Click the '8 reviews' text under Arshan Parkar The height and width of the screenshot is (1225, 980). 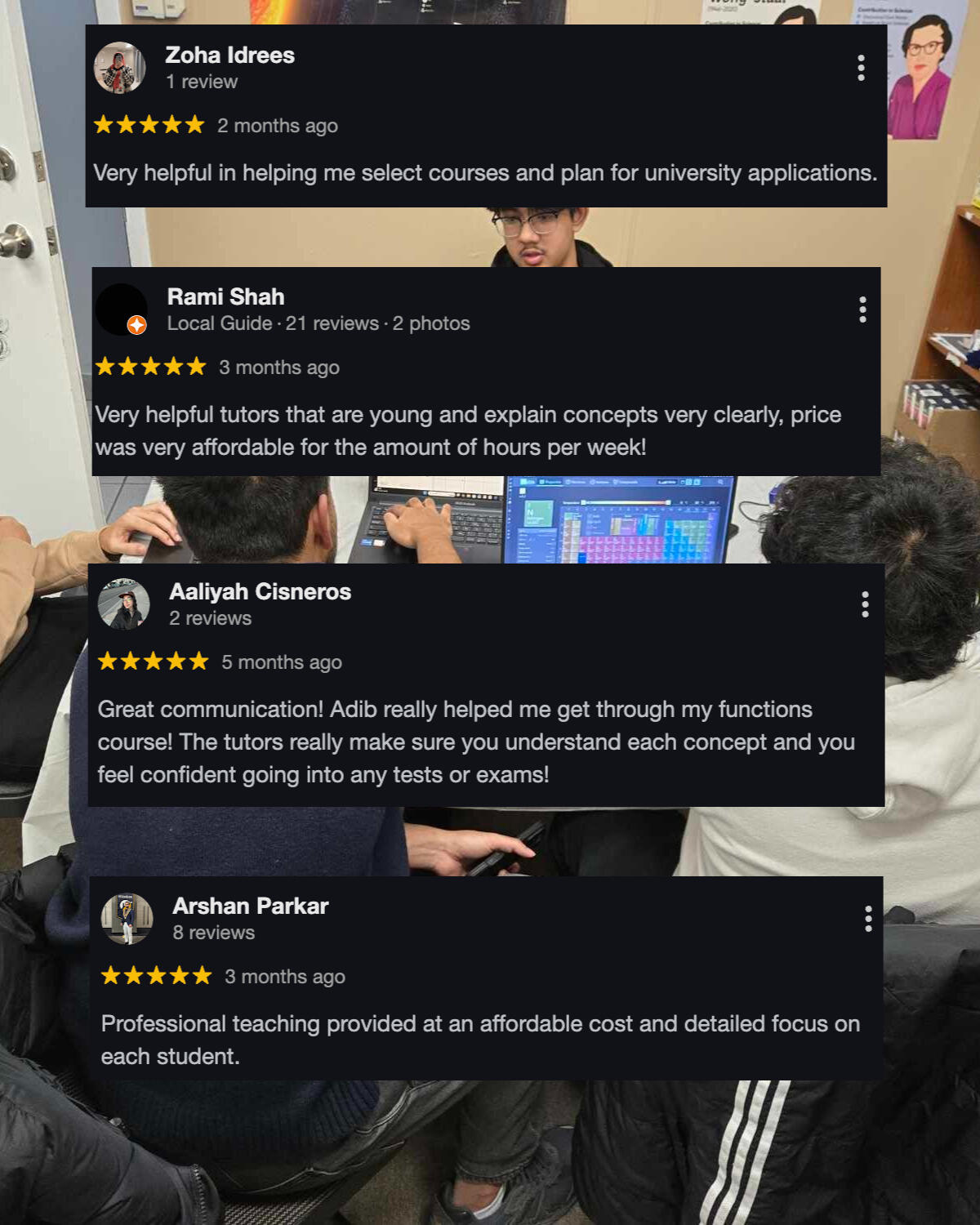click(214, 933)
